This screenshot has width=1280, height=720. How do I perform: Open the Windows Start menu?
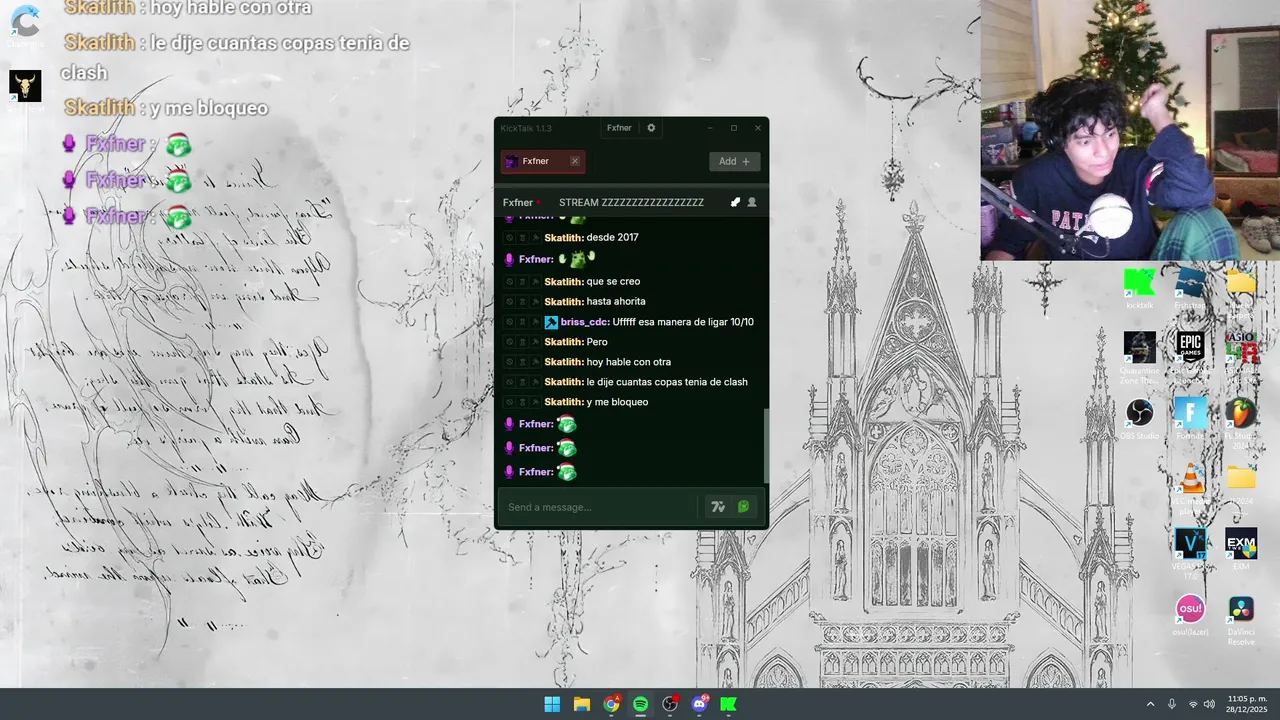click(x=552, y=704)
